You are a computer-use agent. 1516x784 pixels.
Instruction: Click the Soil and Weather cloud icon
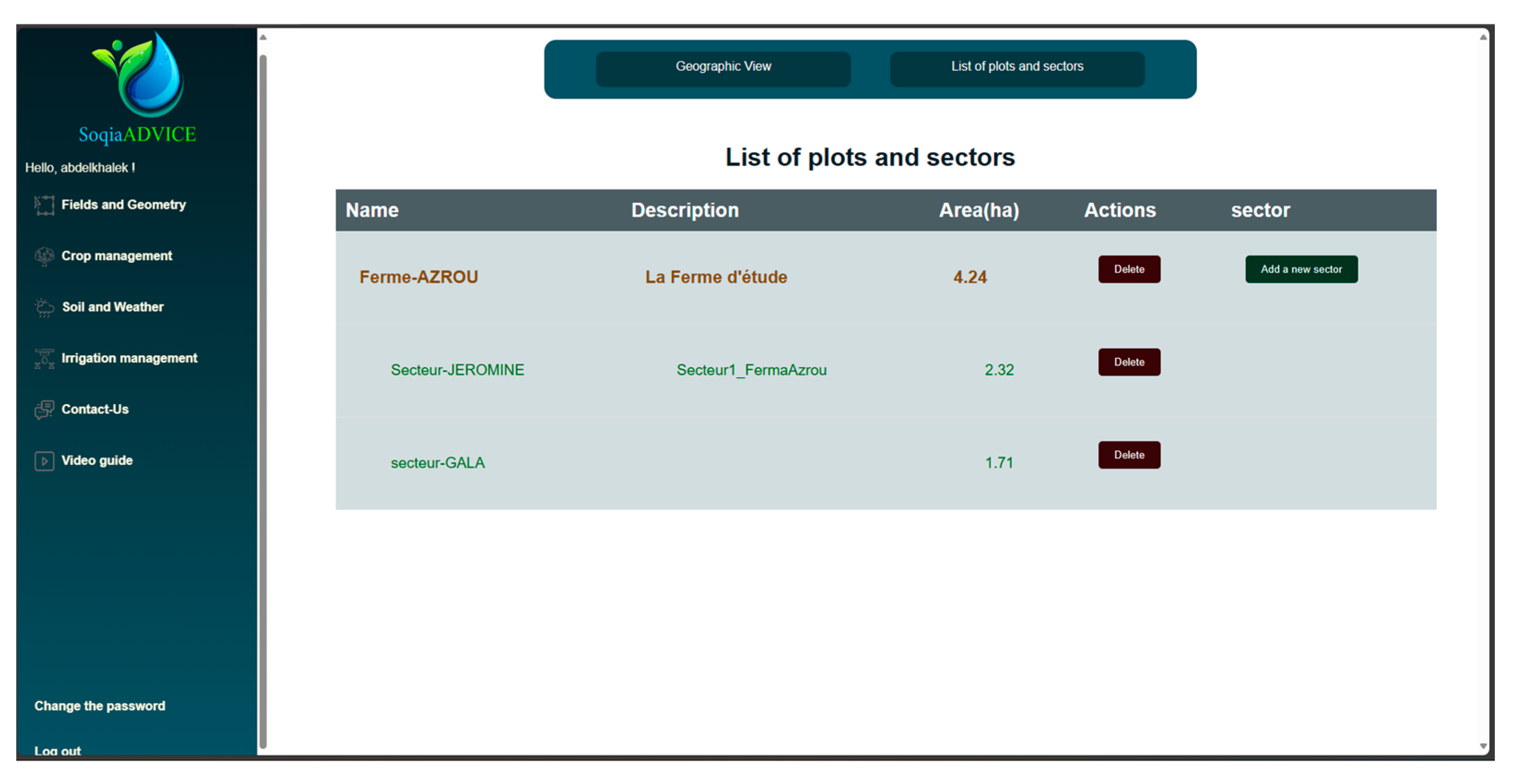44,307
